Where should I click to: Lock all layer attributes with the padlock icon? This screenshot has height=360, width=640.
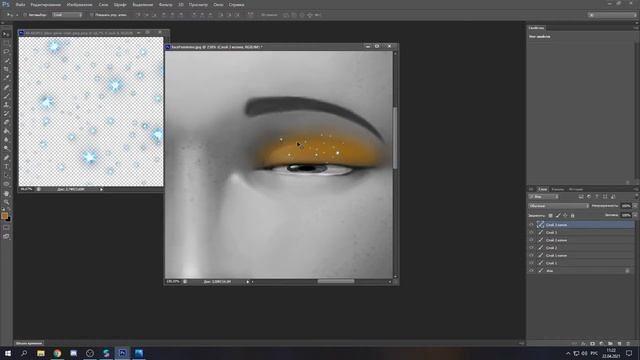(572, 215)
